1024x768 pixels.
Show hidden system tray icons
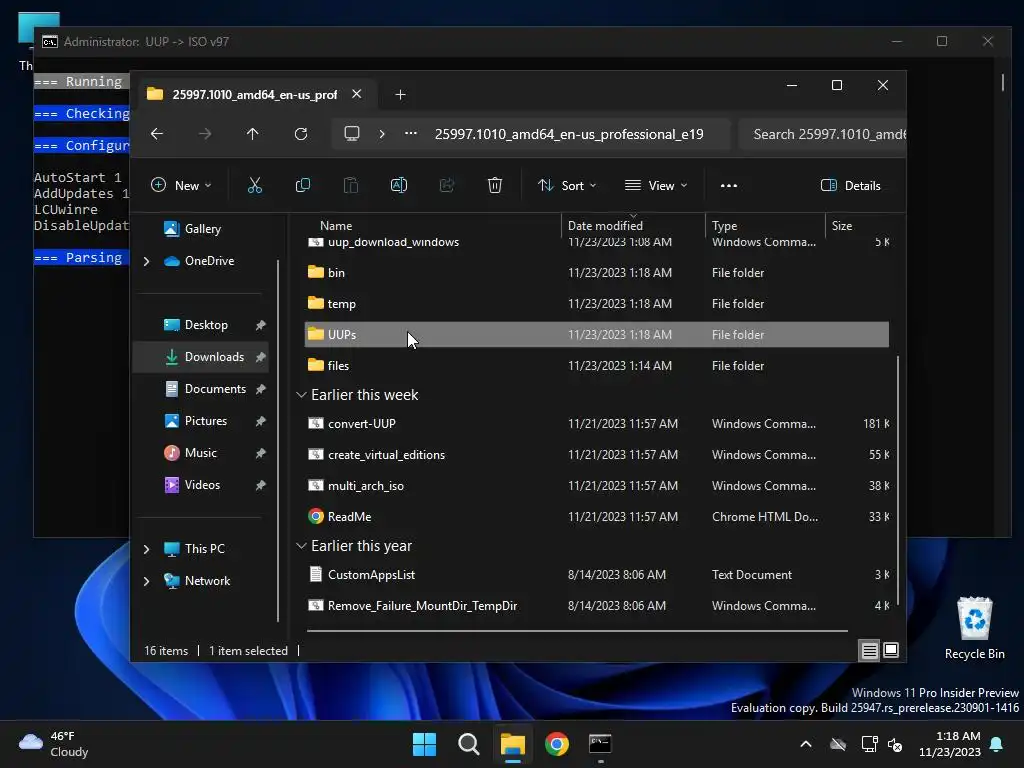pyautogui.click(x=806, y=744)
